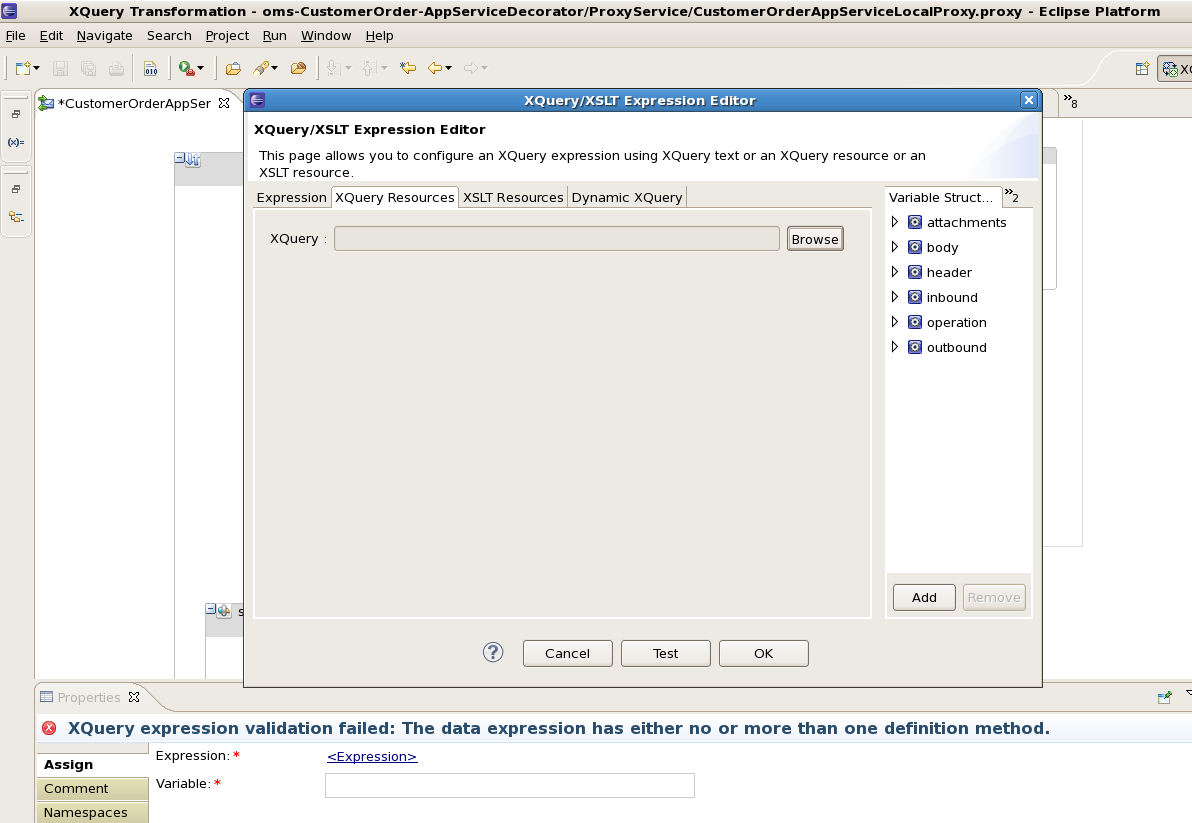Click the Open Type briefcase icon

[x=233, y=68]
